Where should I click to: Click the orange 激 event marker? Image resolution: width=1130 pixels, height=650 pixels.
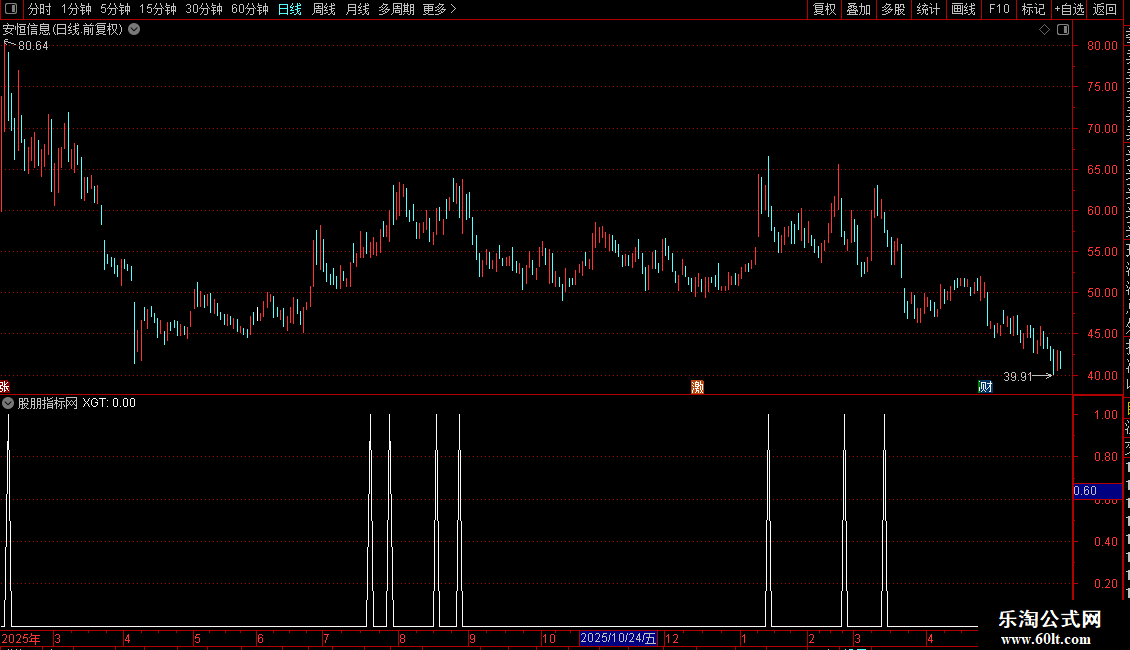pos(698,387)
